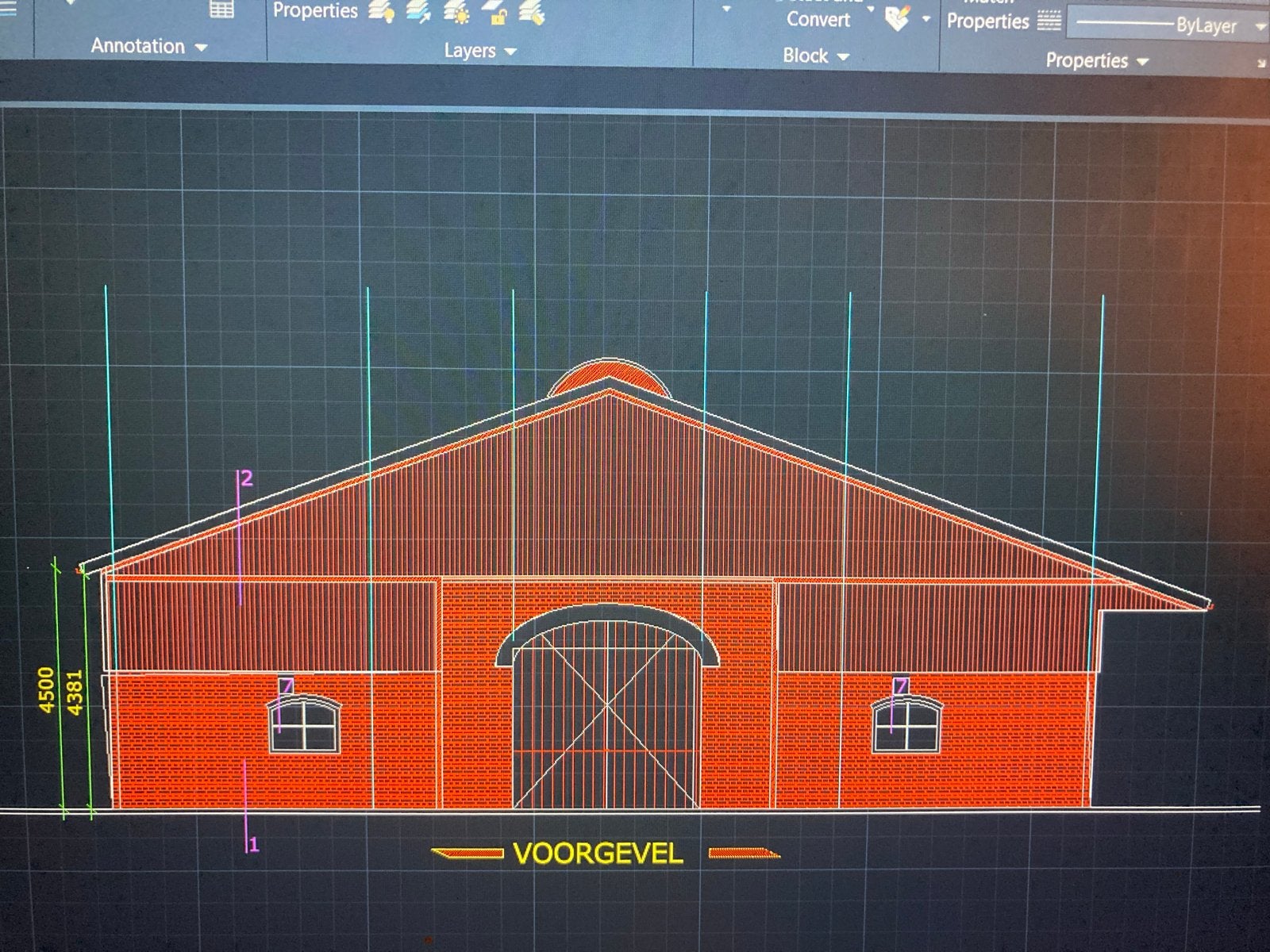Open the Properties panel title dropdown

coord(1096,60)
